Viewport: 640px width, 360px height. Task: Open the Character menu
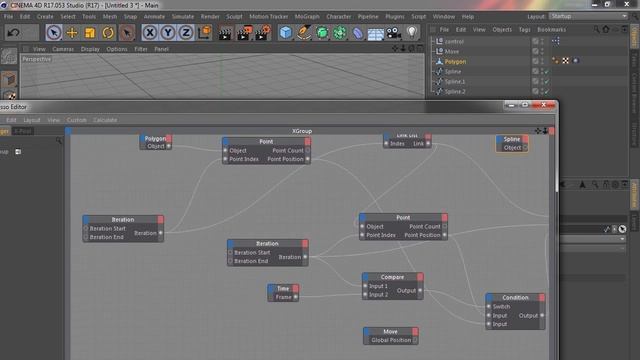[x=339, y=17]
